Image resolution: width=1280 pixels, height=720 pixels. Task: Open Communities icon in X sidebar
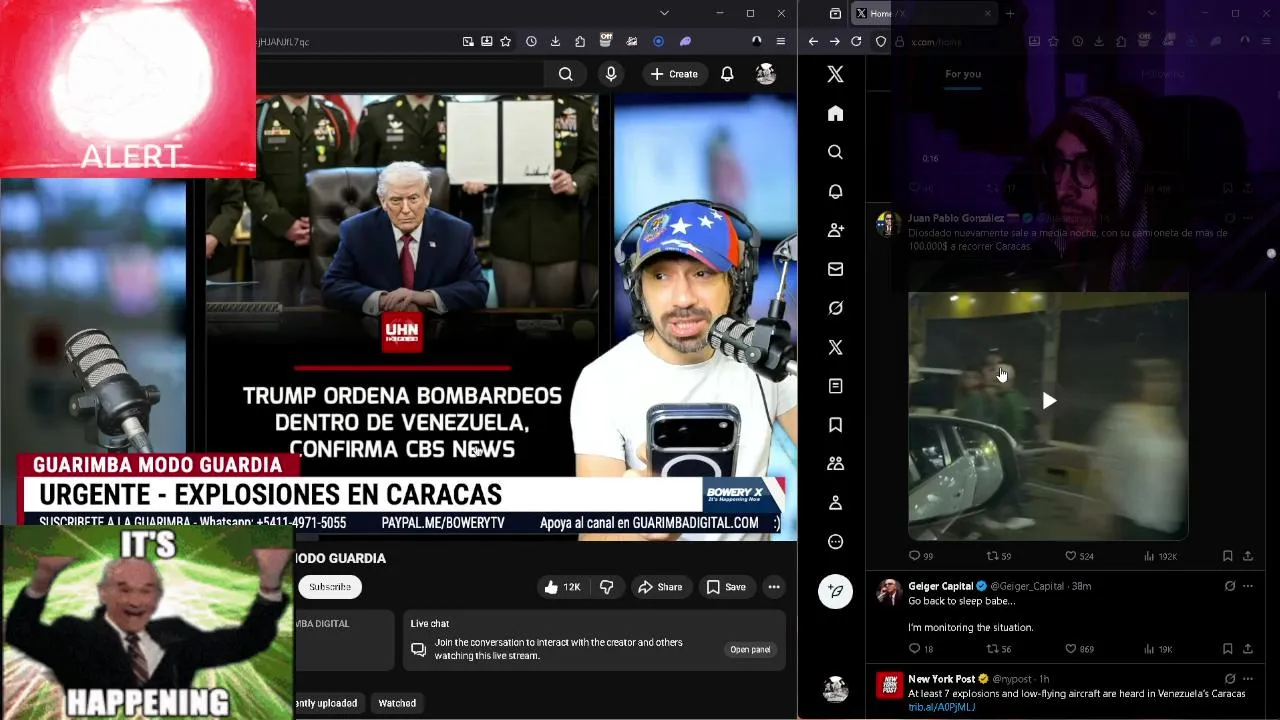coord(835,464)
